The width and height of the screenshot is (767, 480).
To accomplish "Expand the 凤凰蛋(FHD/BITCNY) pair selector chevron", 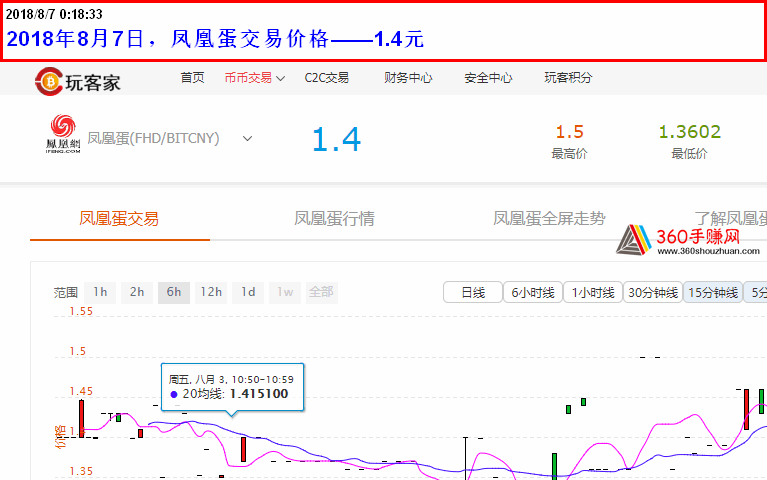I will [x=248, y=138].
